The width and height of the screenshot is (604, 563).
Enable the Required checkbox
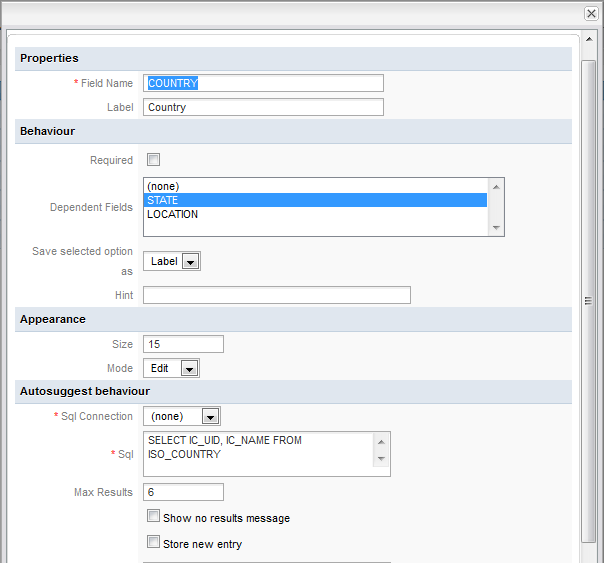[153, 159]
